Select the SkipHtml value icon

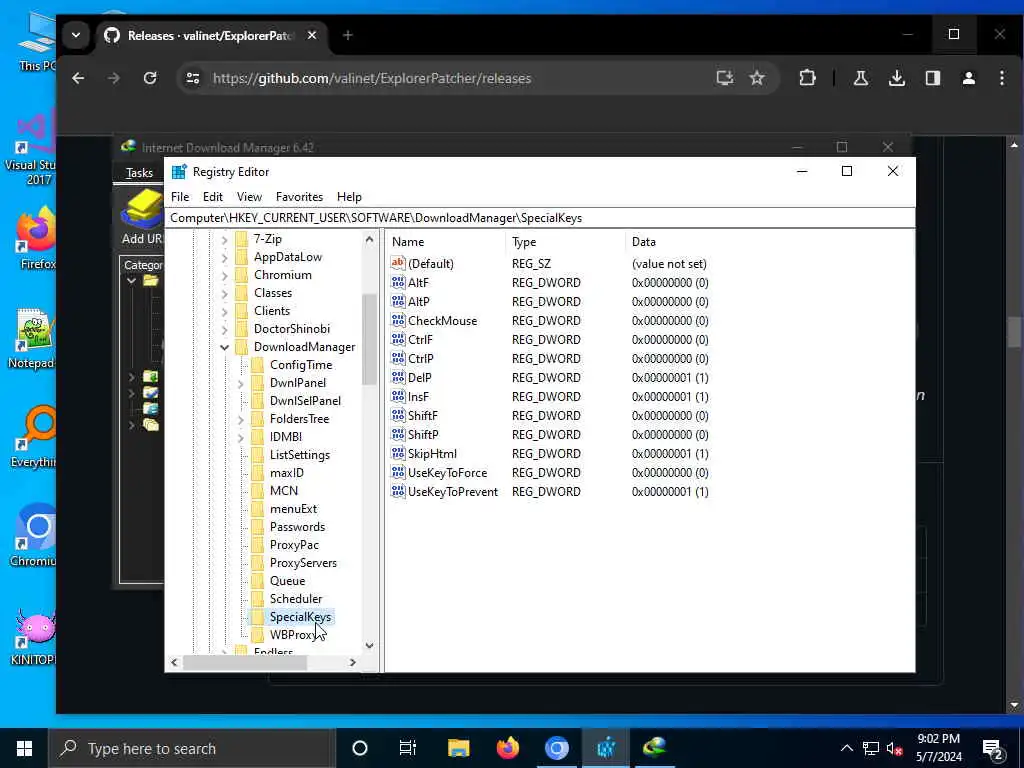coord(398,454)
